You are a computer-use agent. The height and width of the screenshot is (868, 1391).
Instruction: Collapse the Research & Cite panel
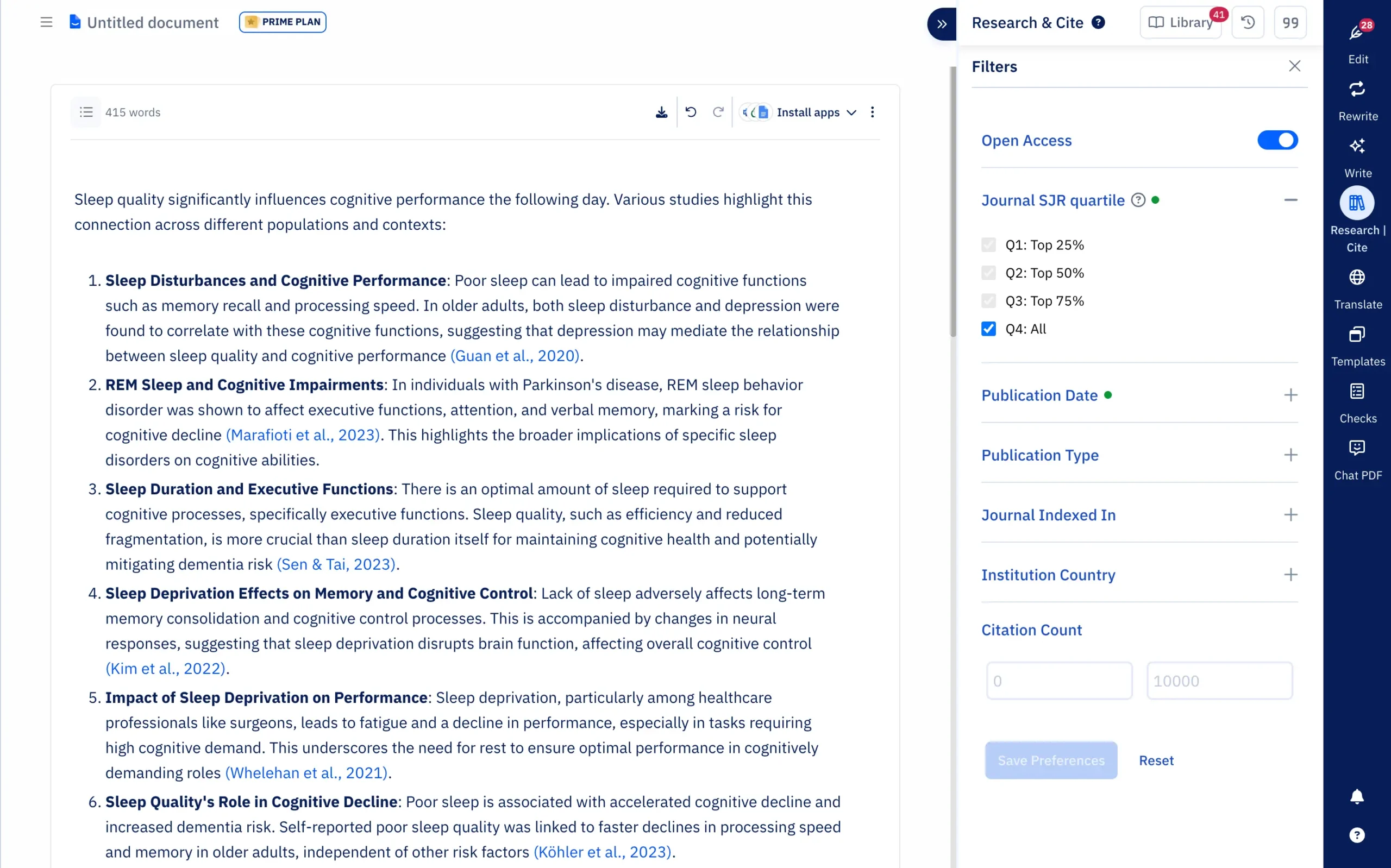click(x=942, y=23)
